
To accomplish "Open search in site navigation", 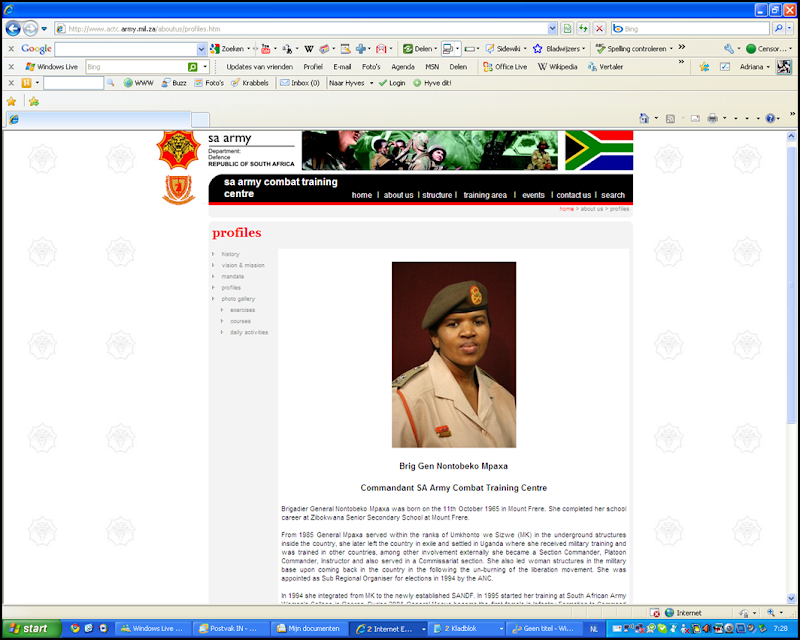I will coord(613,195).
